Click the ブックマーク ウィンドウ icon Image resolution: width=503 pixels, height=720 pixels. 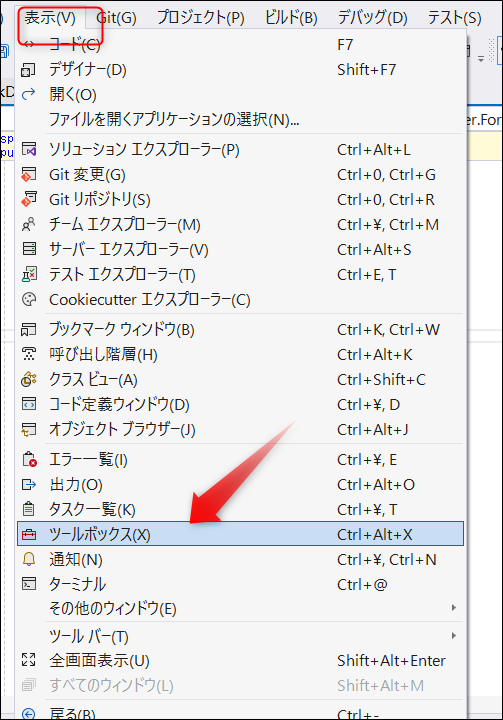[x=28, y=330]
